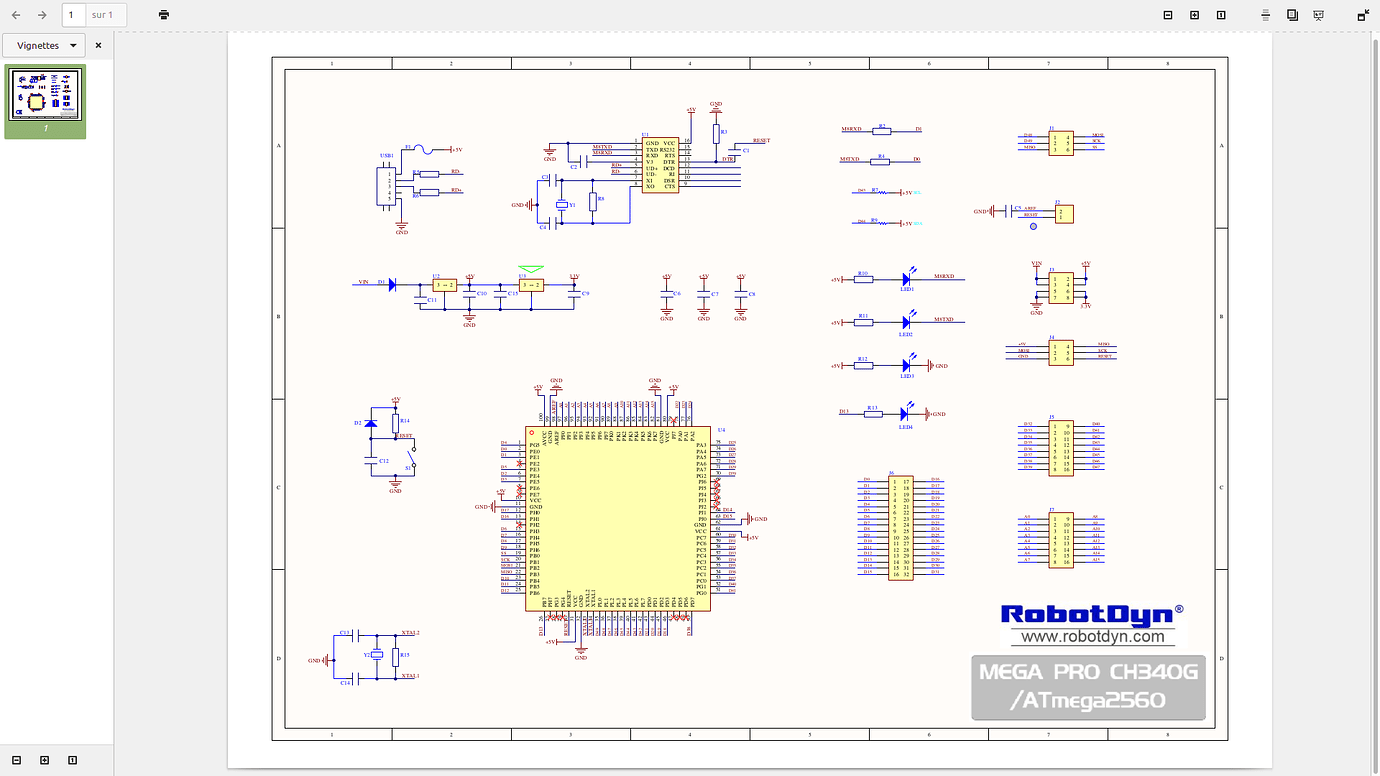Click the /ATmega2560 title text

(1086, 700)
